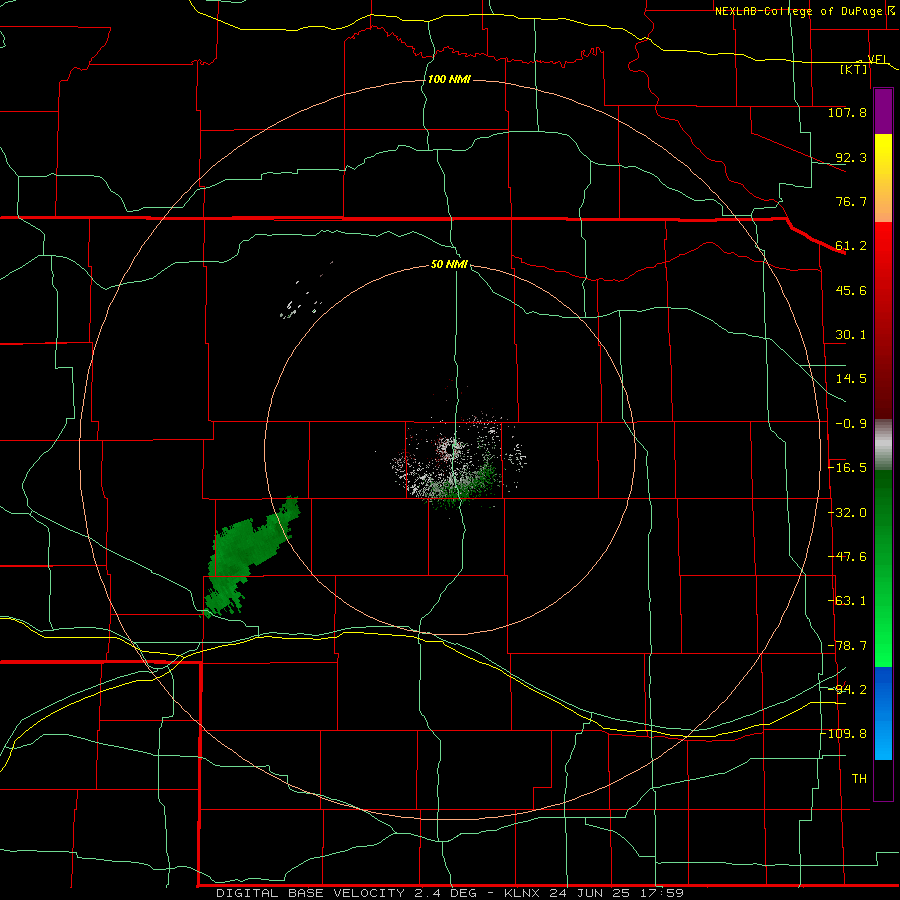Click the -47.6 velocity scale value
Viewport: 900px width, 900px height.
coord(847,557)
